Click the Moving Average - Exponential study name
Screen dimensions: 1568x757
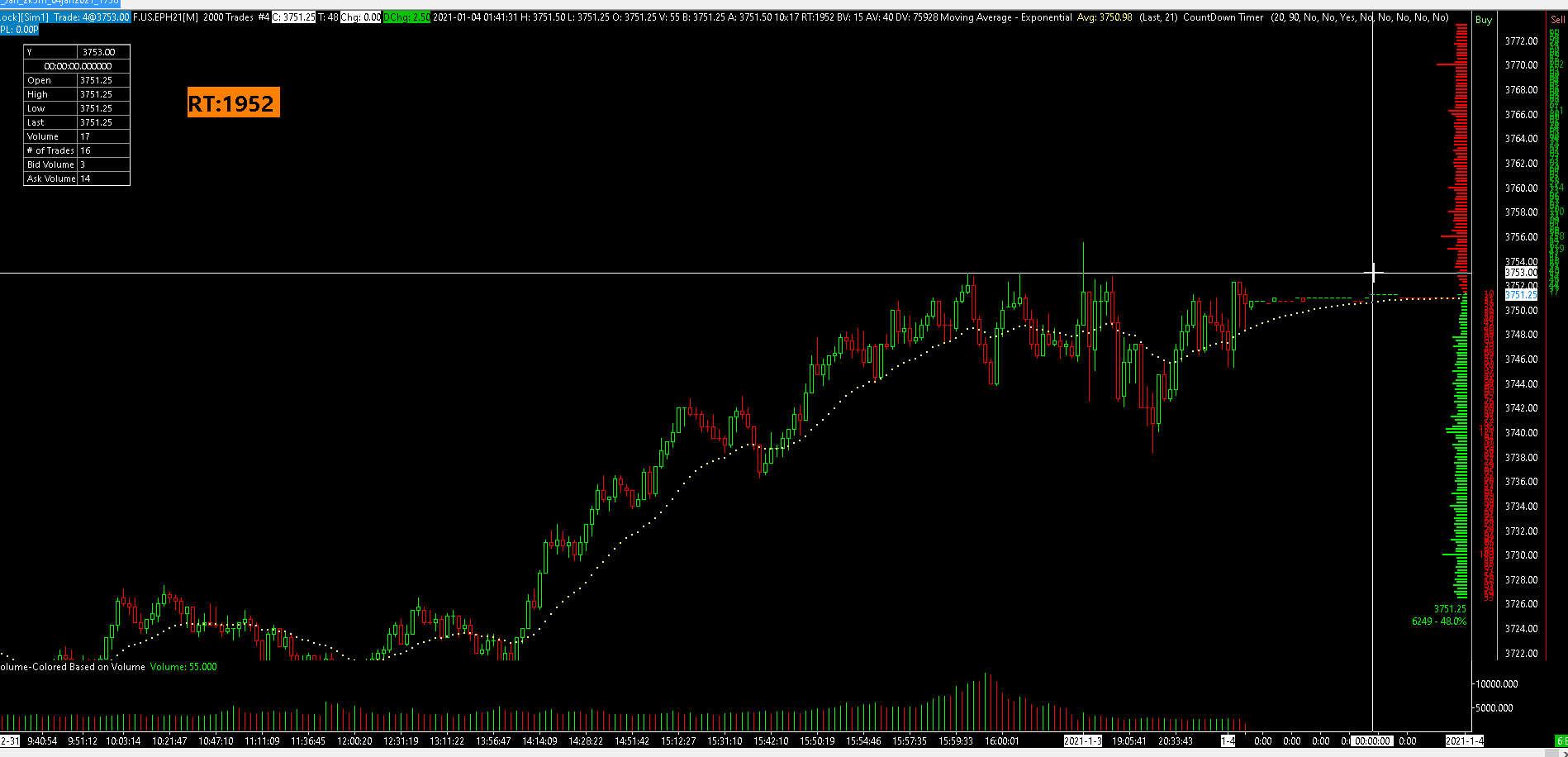(1006, 17)
